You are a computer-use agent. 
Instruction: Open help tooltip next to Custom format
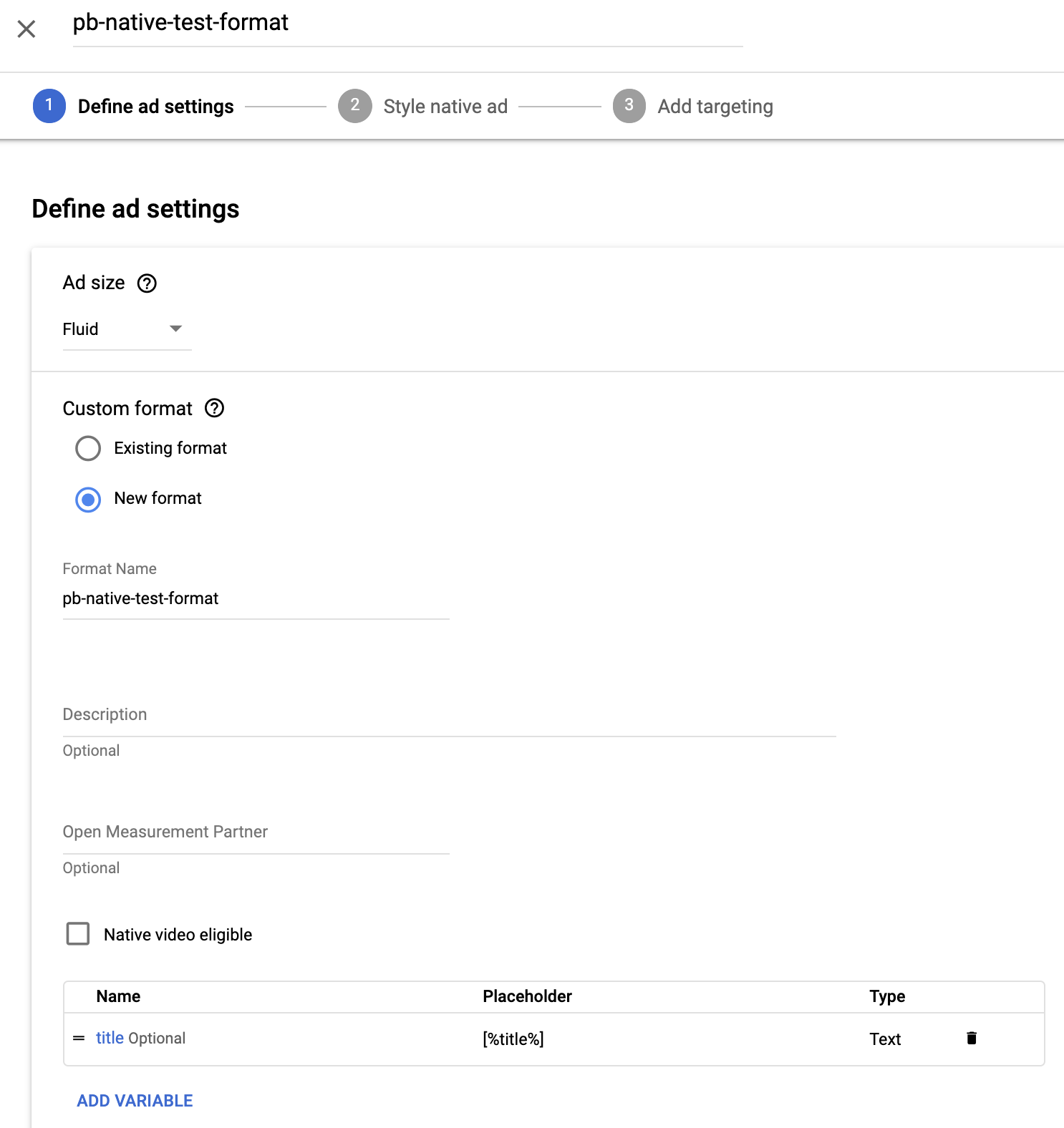(x=214, y=408)
